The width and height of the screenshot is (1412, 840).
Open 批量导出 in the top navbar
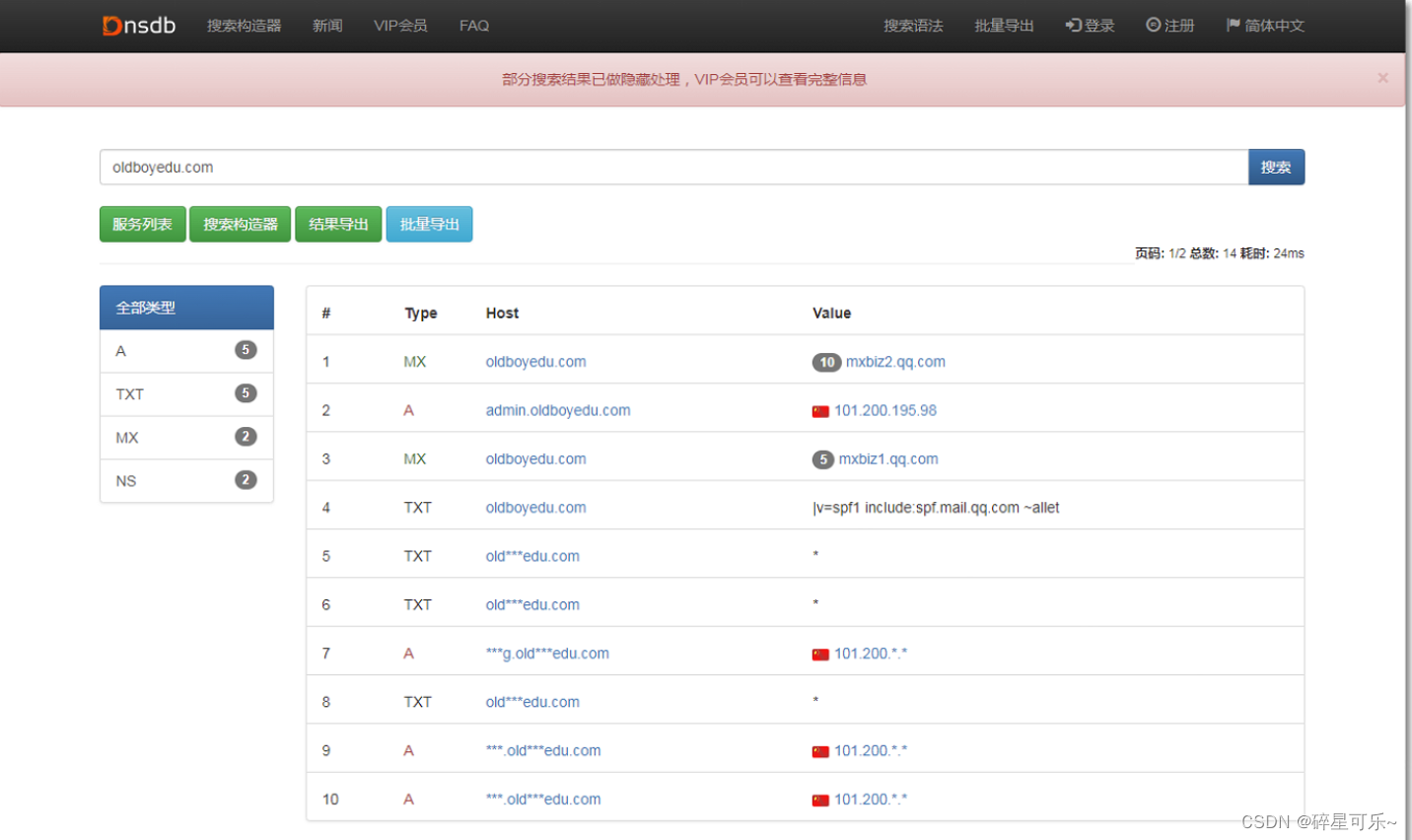(1004, 26)
